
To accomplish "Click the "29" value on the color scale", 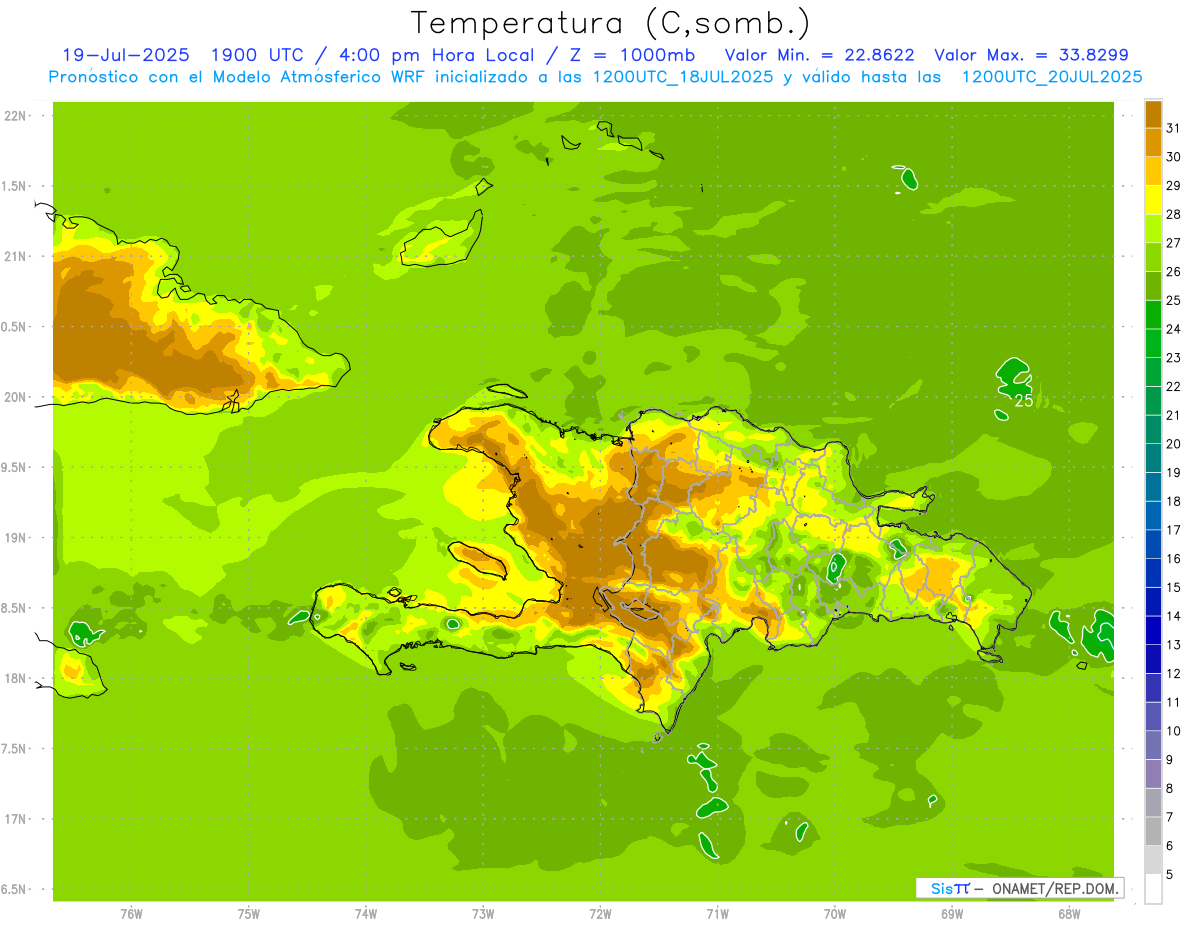I will (1173, 186).
